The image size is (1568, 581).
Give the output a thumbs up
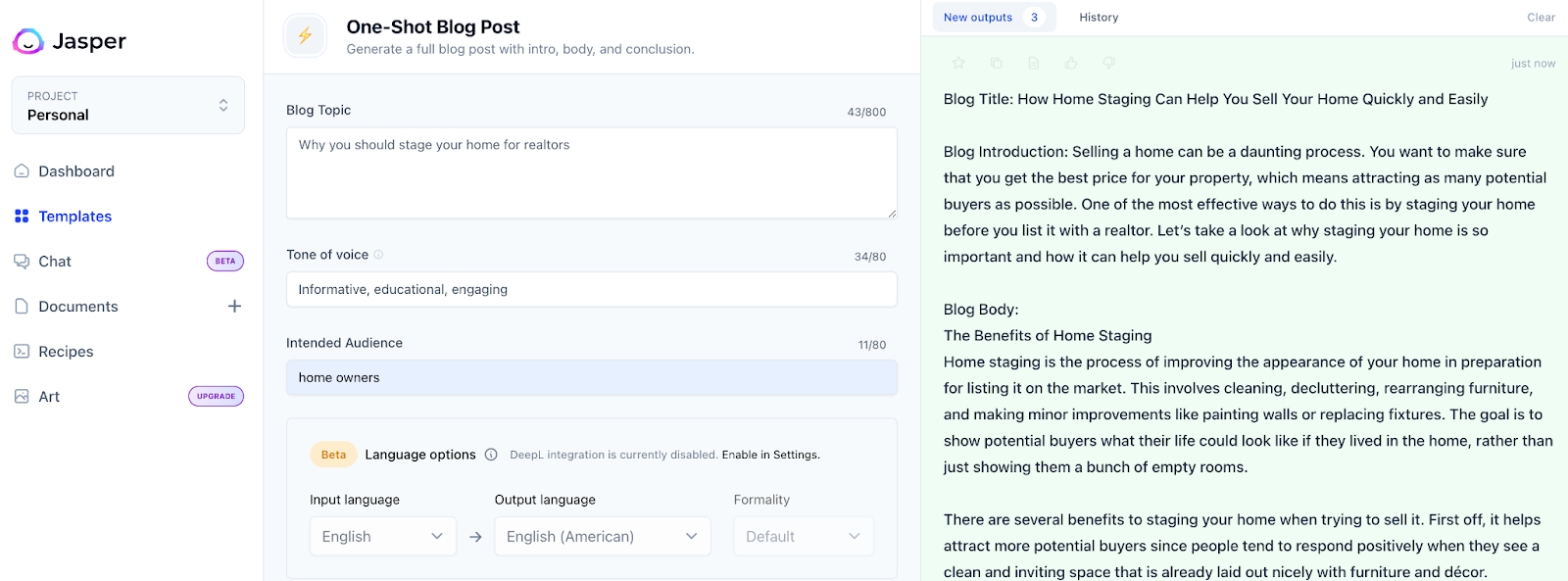(x=1071, y=63)
